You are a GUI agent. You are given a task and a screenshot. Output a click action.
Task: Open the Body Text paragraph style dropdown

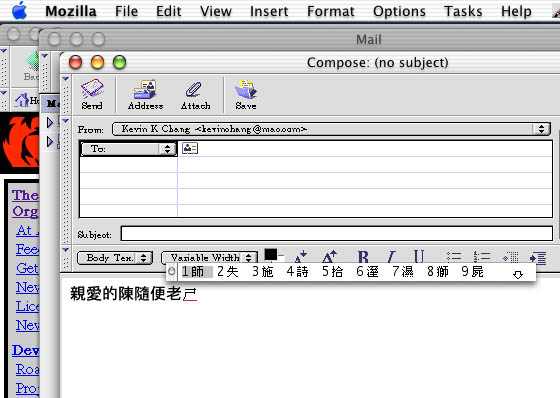[x=115, y=258]
